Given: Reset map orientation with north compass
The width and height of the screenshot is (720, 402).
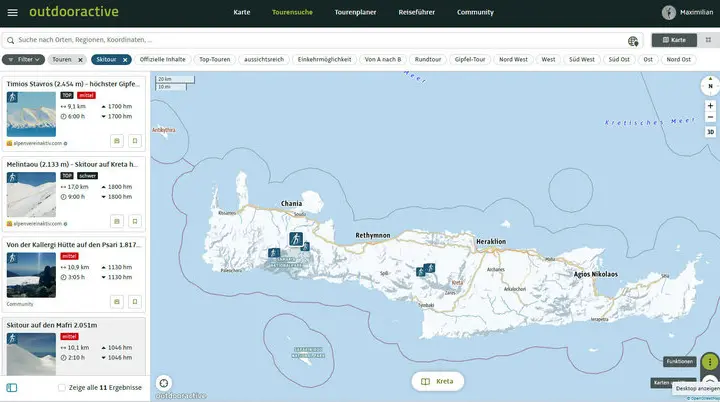Looking at the screenshot, I should (x=709, y=86).
